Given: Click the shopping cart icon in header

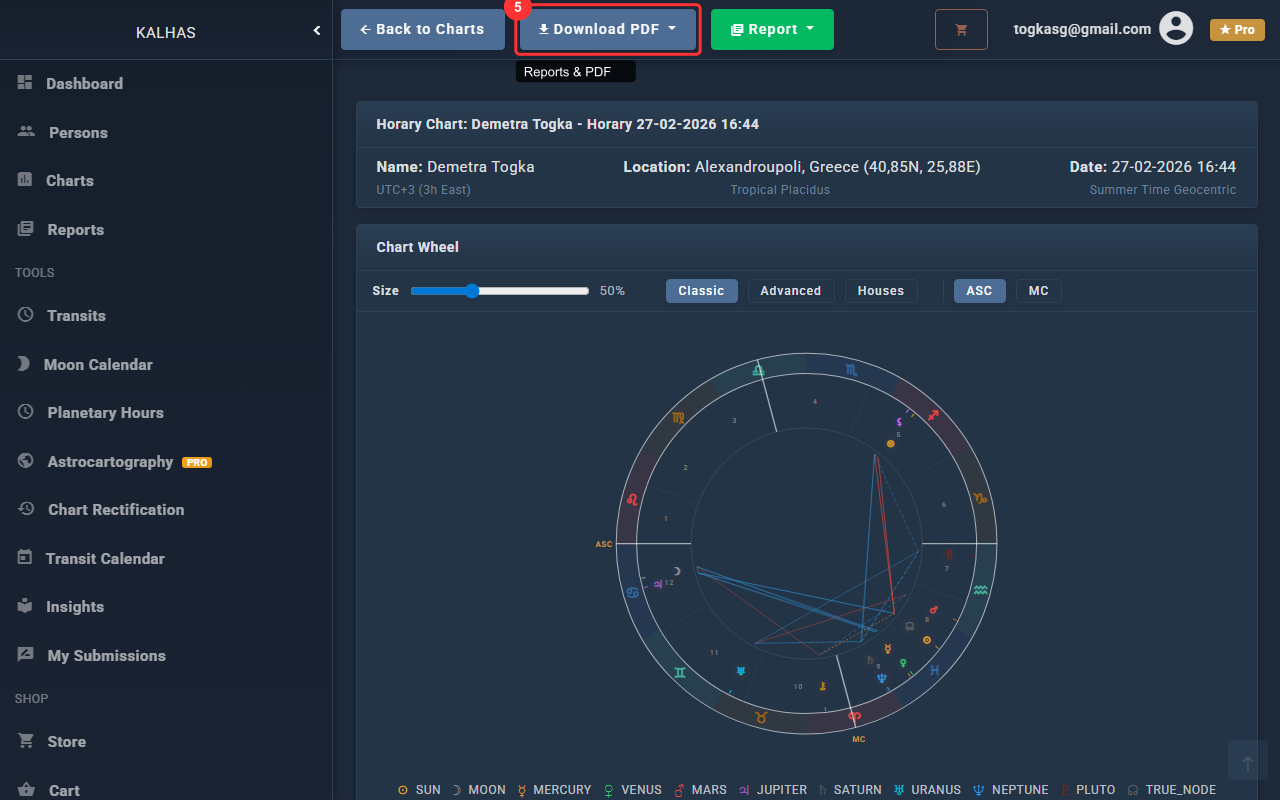Looking at the screenshot, I should coord(961,30).
